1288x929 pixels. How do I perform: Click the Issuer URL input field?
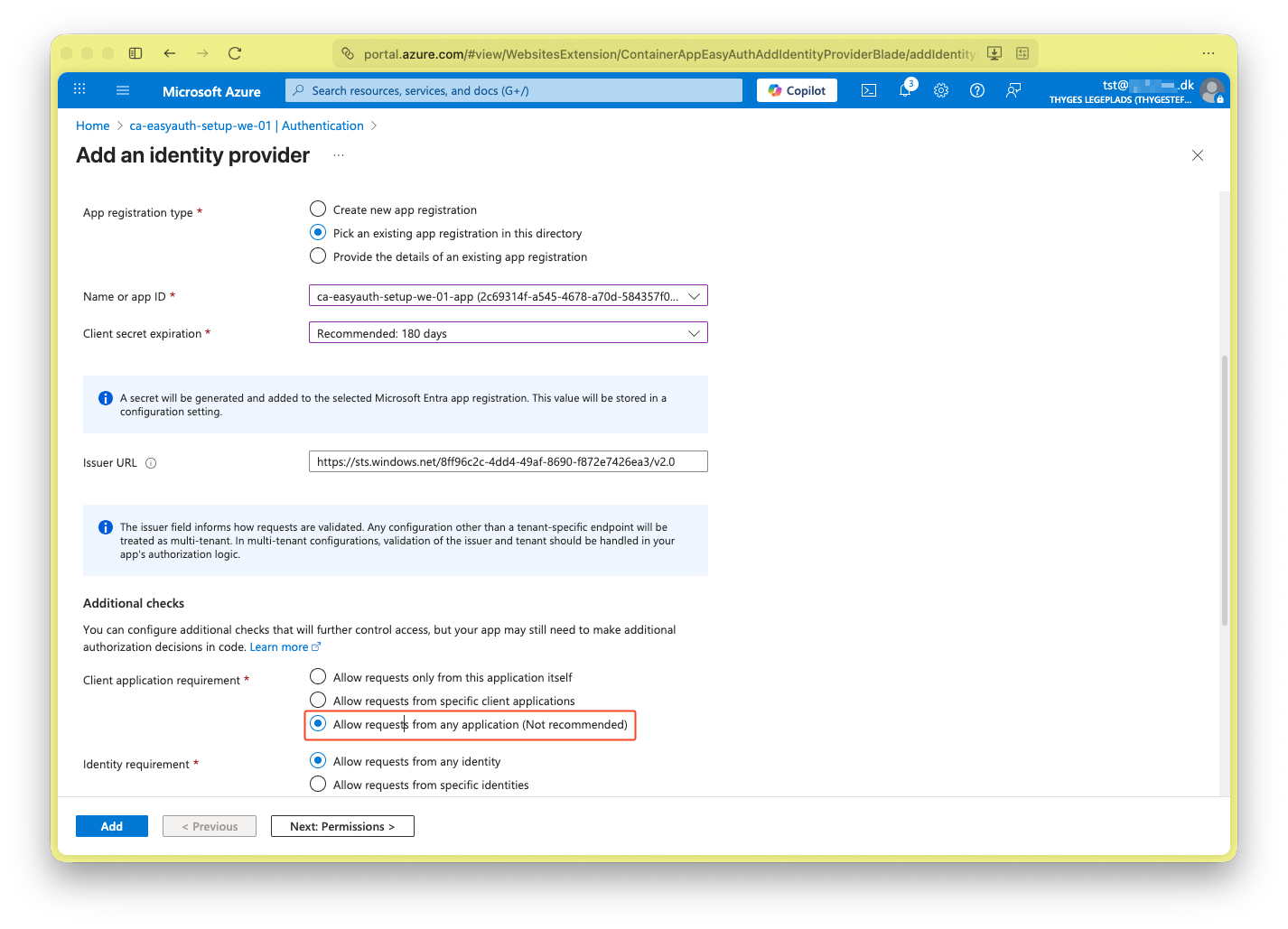pyautogui.click(x=509, y=461)
